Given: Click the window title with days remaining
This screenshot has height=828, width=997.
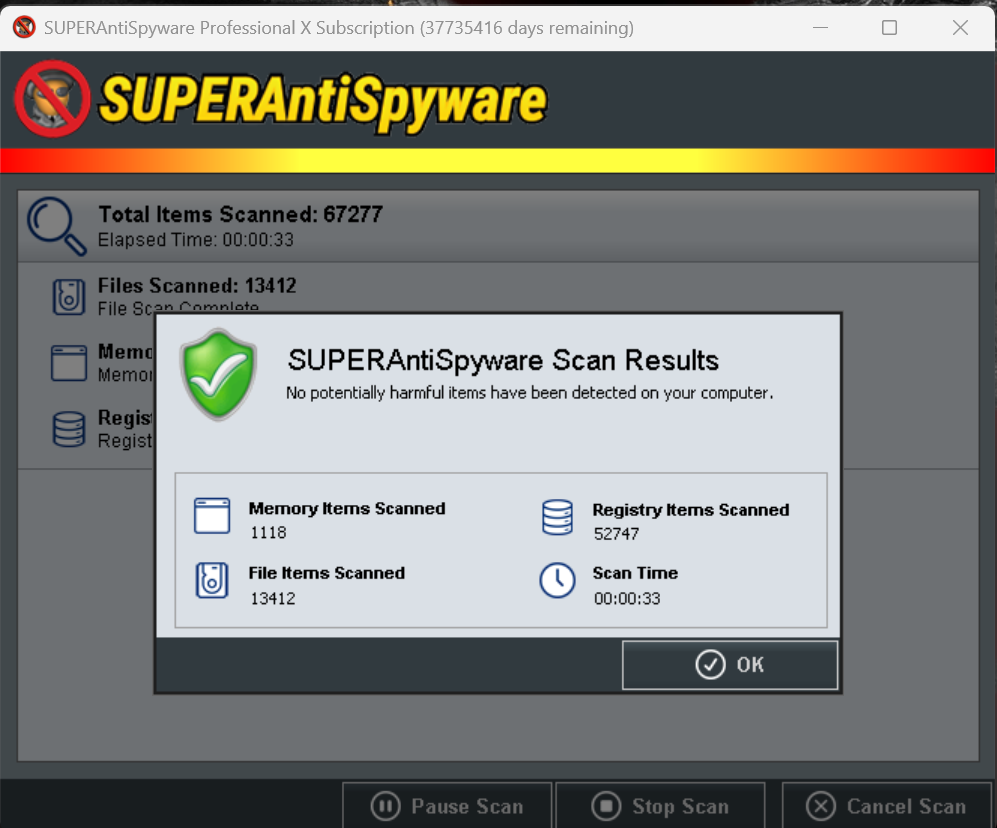Looking at the screenshot, I should (x=339, y=28).
